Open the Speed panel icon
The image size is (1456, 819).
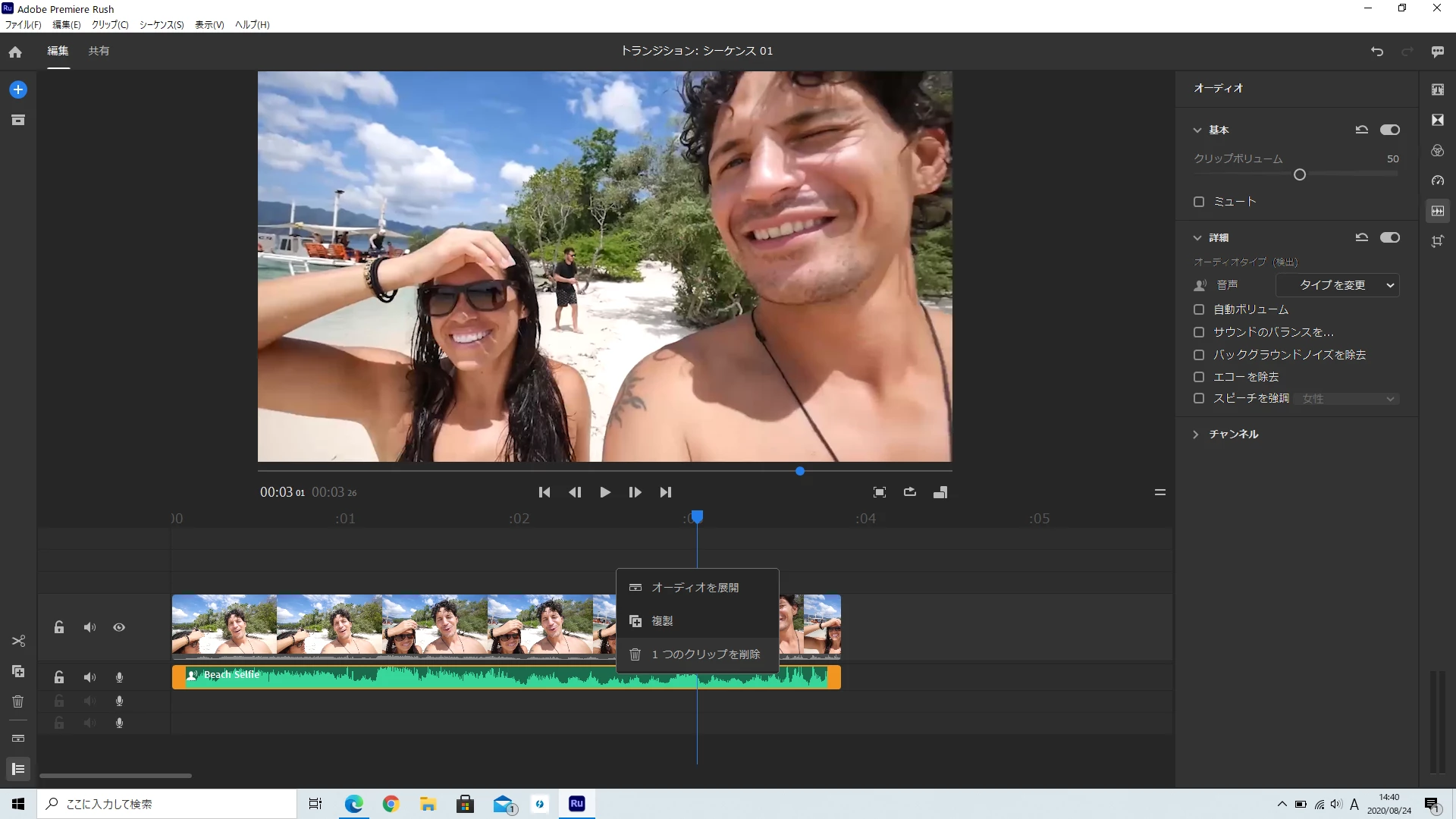coord(1437,180)
